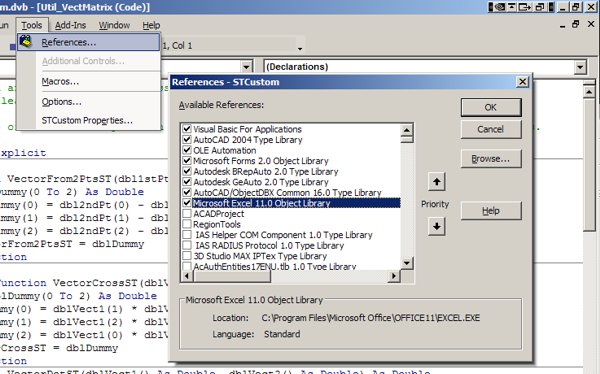This screenshot has height=374, width=600.
Task: Choose STCustom Properties... from the Tools menu
Action: [88, 120]
